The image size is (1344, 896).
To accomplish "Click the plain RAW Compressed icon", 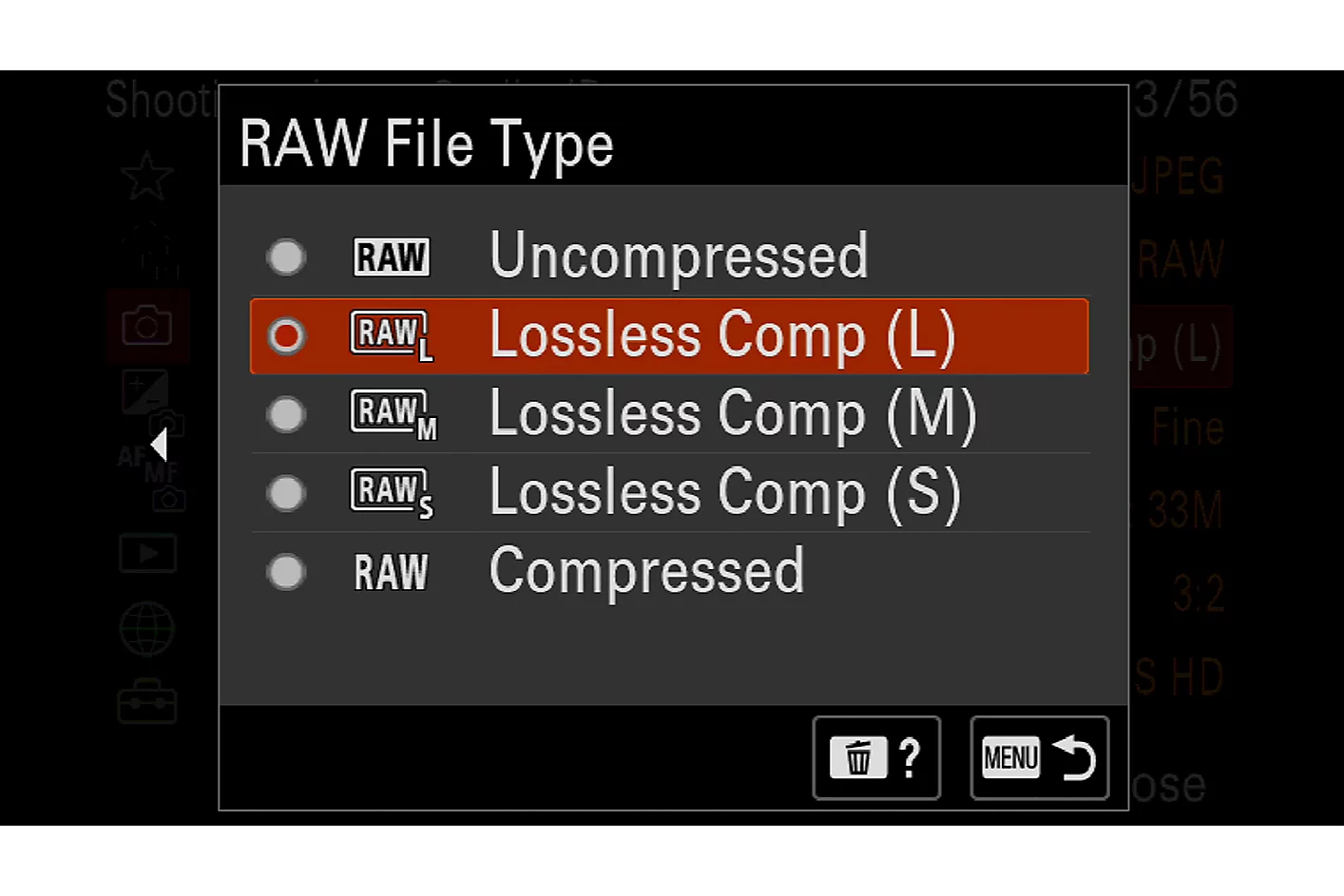I will coord(391,573).
